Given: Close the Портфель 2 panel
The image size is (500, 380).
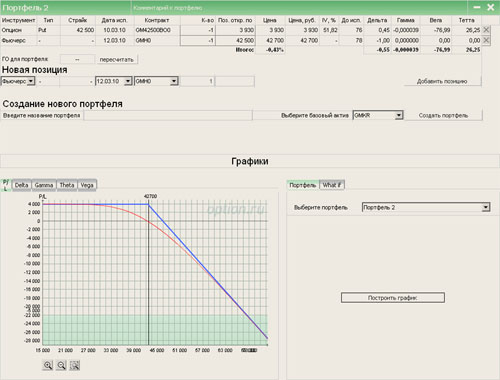Looking at the screenshot, I should tap(491, 7).
